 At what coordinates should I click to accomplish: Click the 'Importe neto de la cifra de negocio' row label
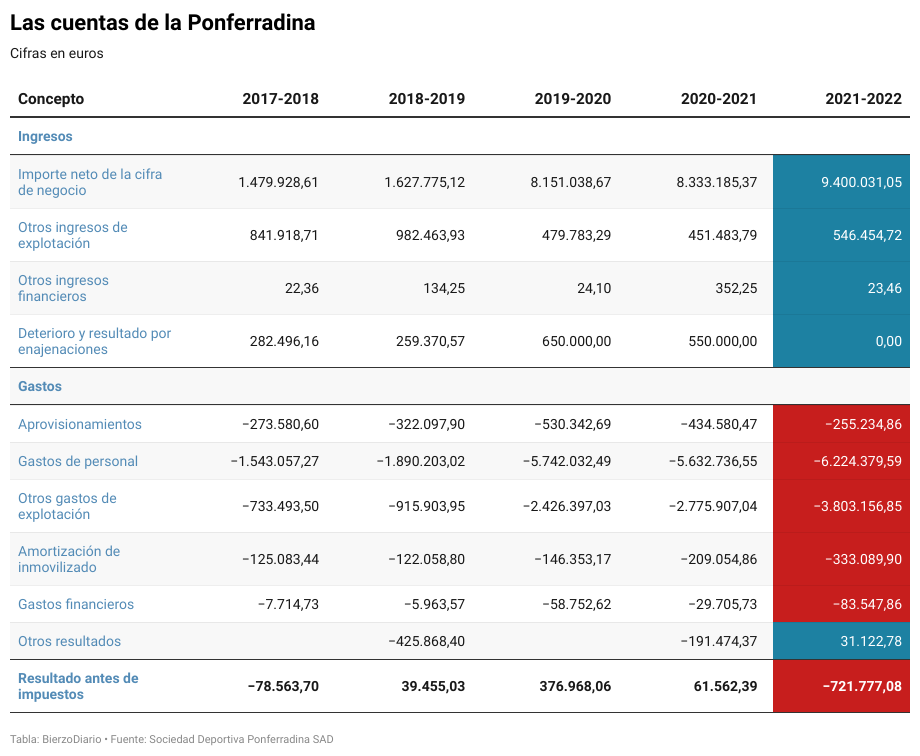pyautogui.click(x=90, y=182)
